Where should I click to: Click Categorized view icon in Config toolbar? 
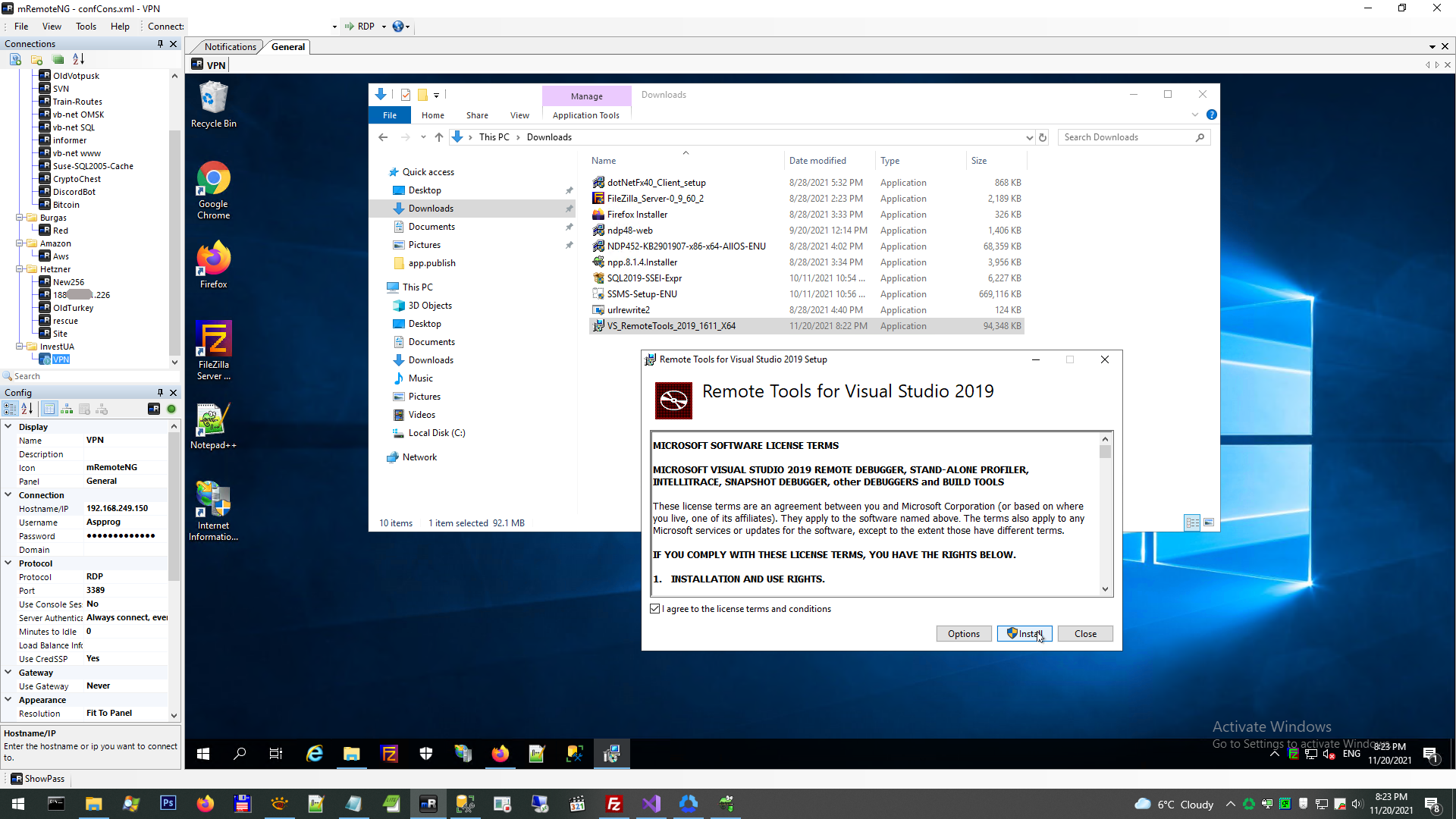click(x=10, y=409)
